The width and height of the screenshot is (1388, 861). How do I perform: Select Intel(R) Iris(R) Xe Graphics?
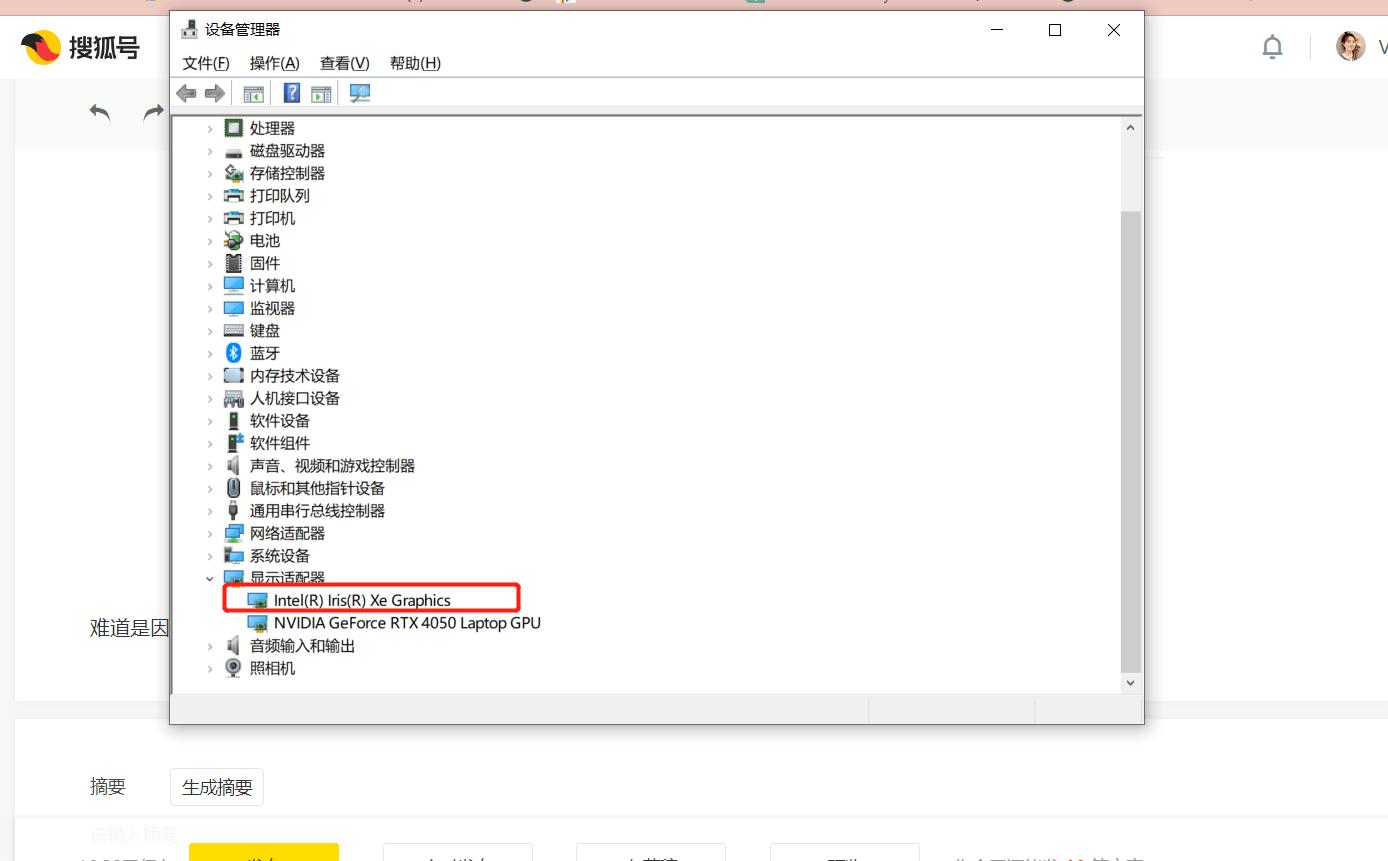click(362, 600)
